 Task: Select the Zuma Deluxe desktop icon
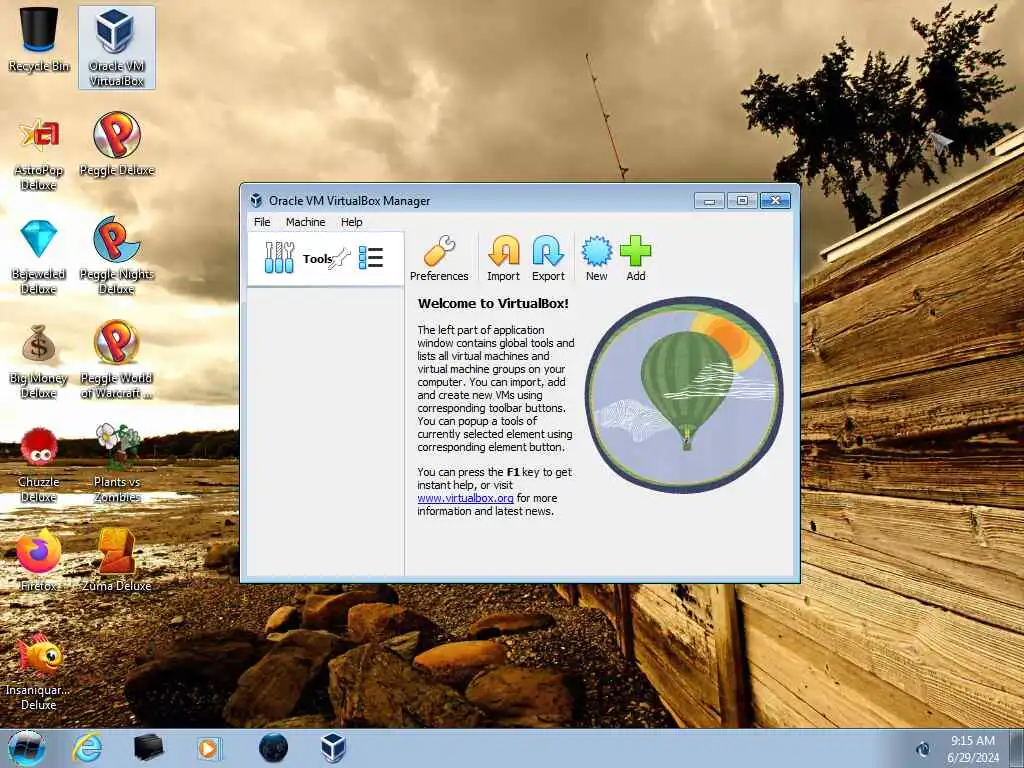(116, 561)
